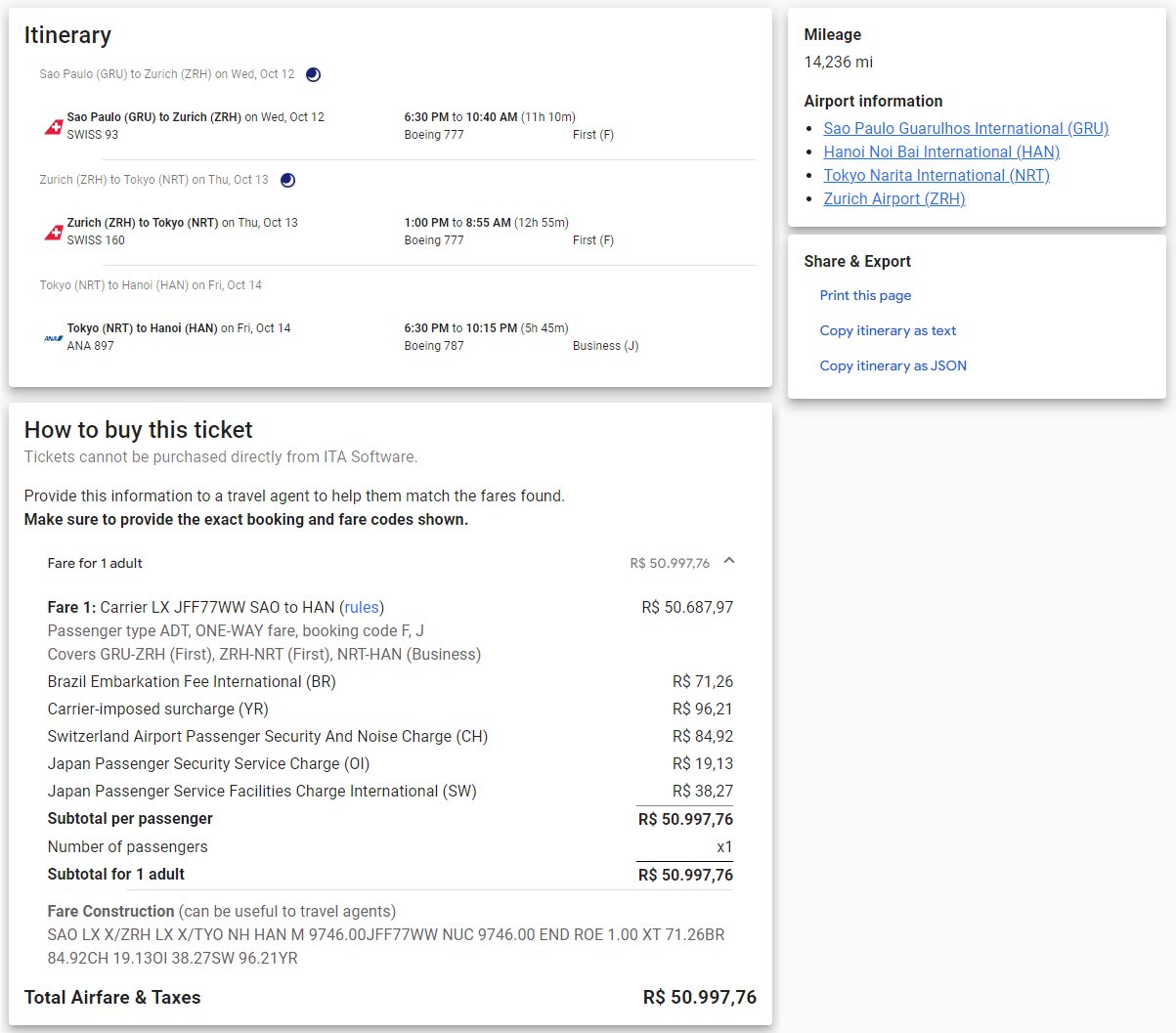
Task: Click Japan Passenger Security Service Charge (OI)
Action: tap(208, 763)
